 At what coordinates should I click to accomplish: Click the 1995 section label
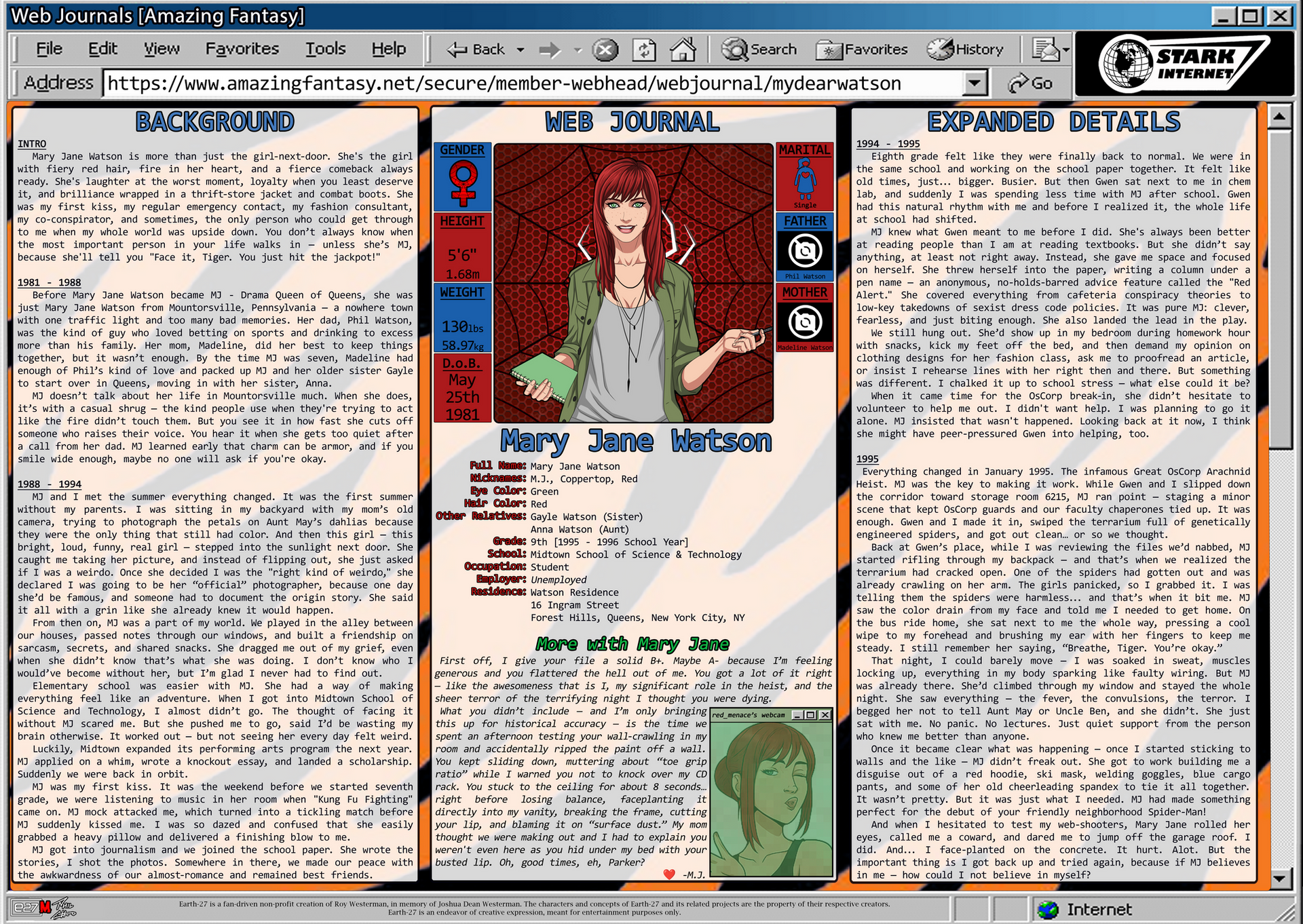(x=867, y=459)
